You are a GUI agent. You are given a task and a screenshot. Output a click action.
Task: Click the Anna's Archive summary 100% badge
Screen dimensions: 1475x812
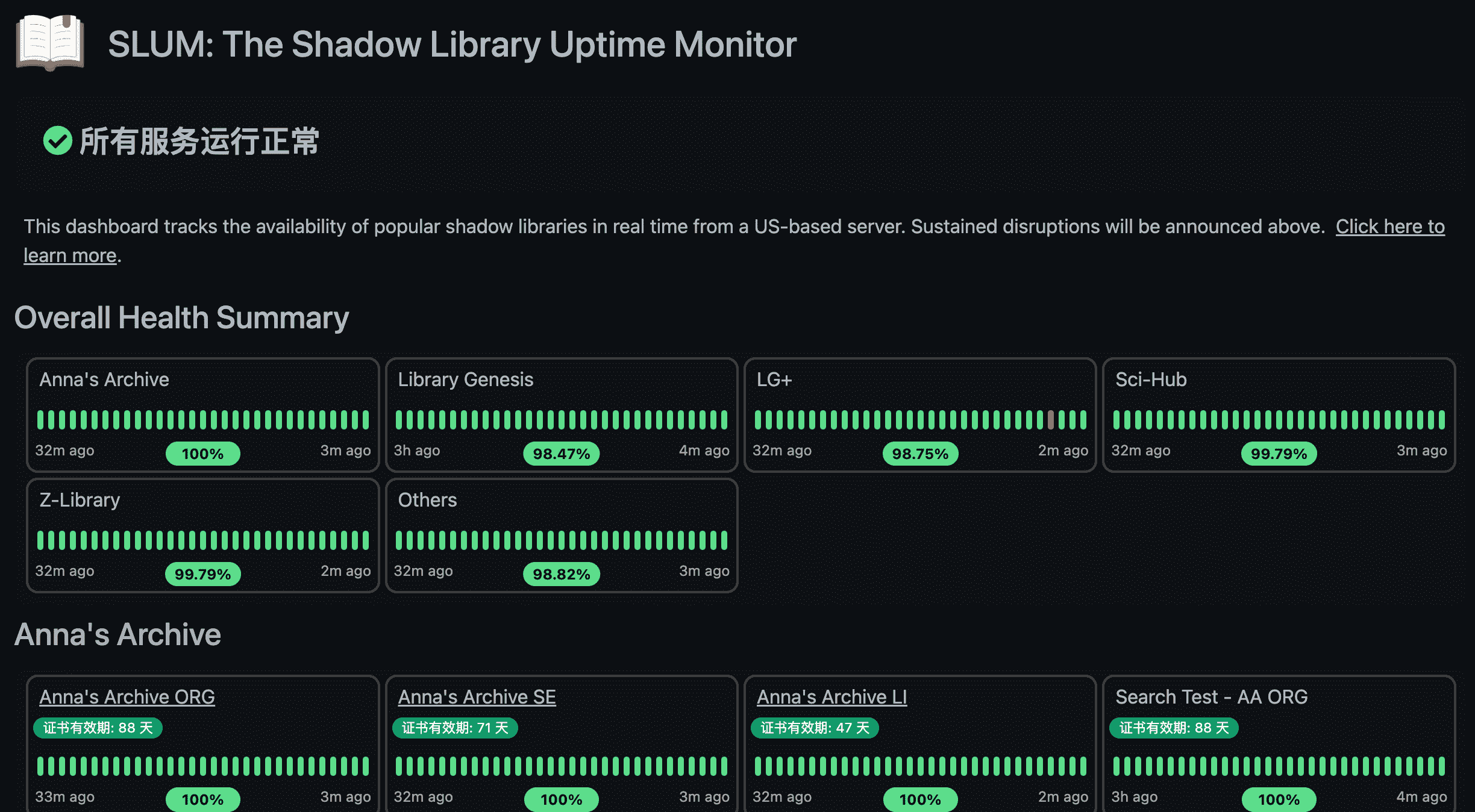click(x=202, y=454)
